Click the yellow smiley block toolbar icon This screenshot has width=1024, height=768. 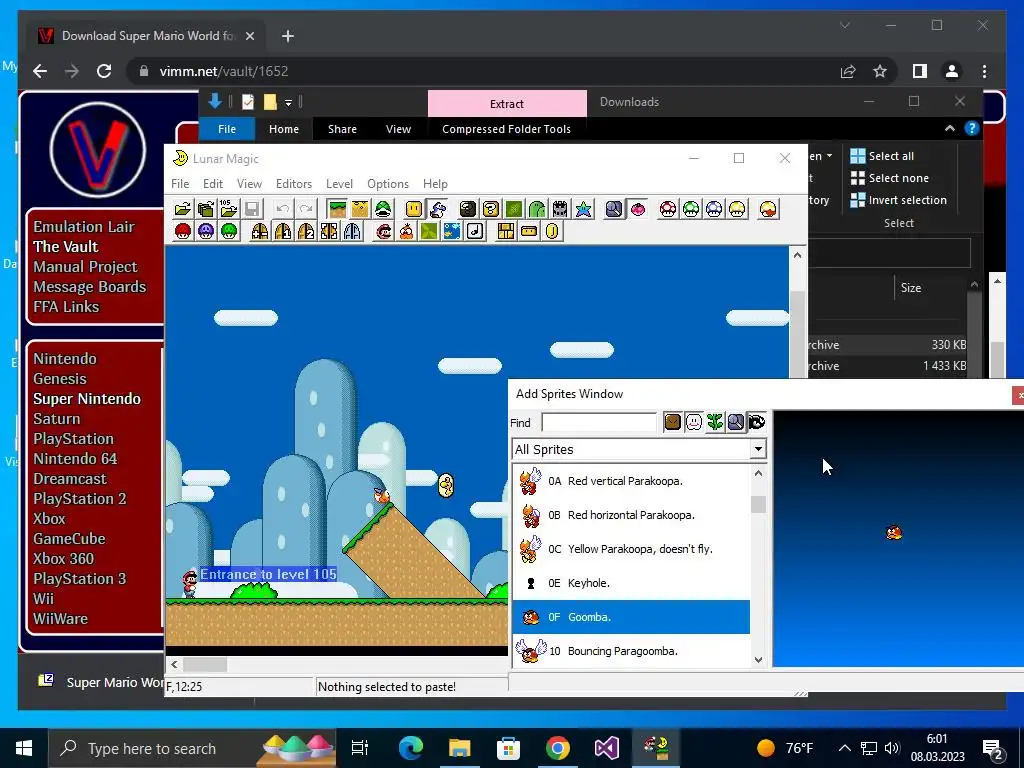414,209
